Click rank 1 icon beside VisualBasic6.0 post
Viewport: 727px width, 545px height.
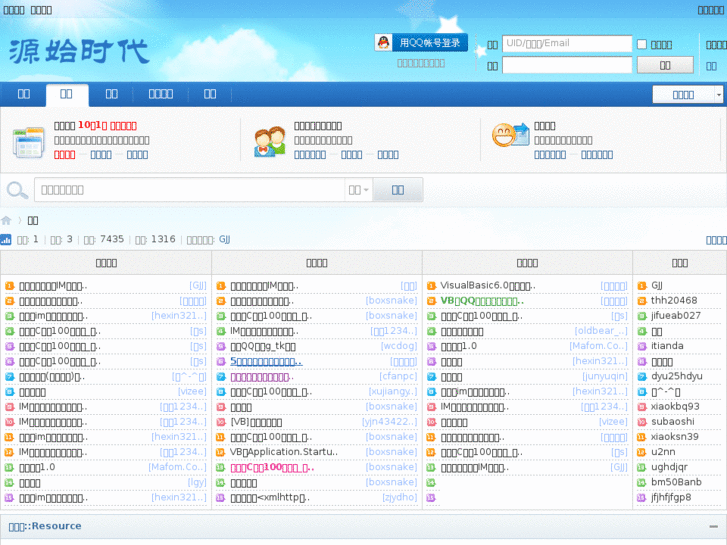coord(431,286)
